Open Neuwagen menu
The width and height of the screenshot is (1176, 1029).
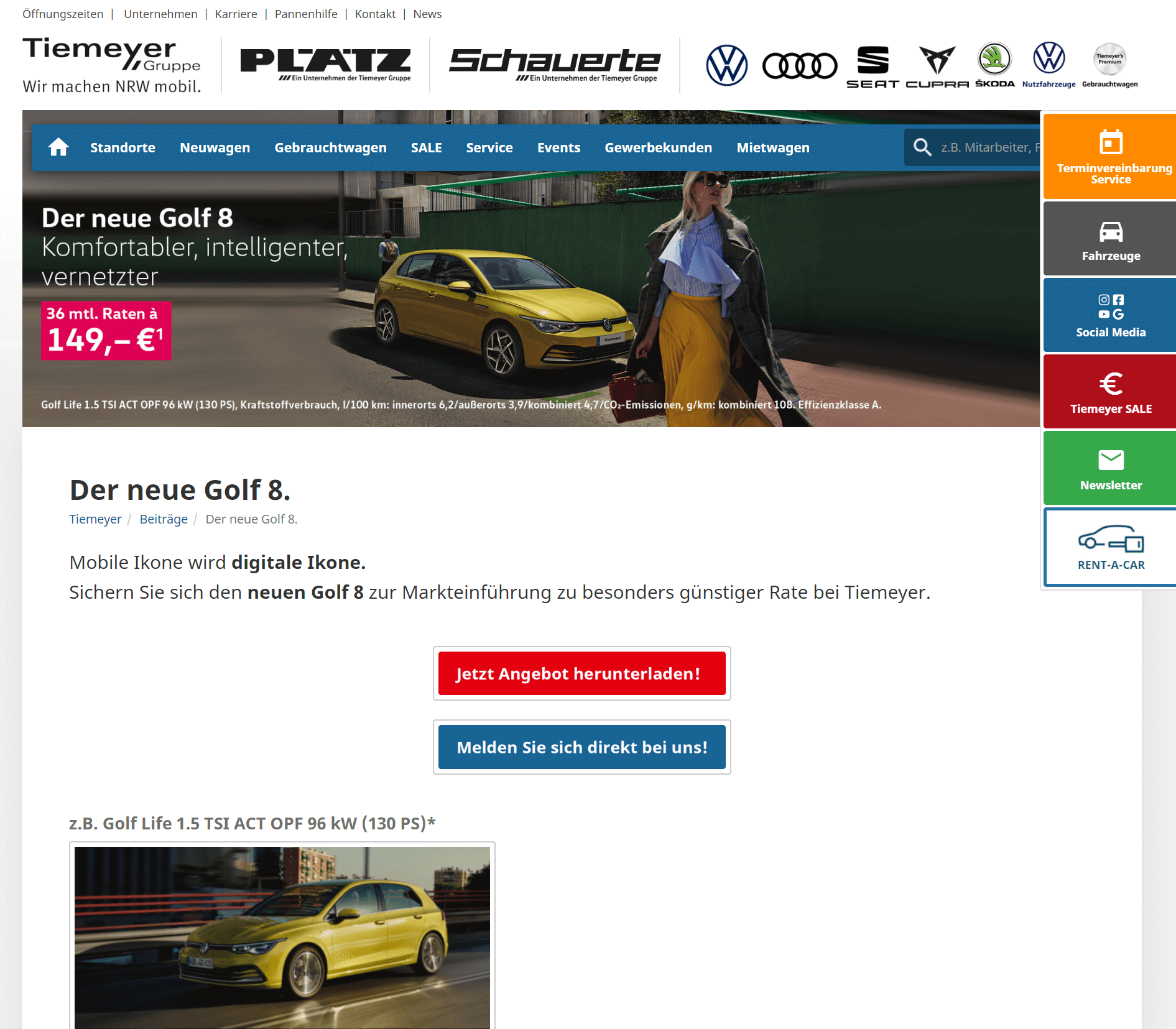click(x=215, y=147)
